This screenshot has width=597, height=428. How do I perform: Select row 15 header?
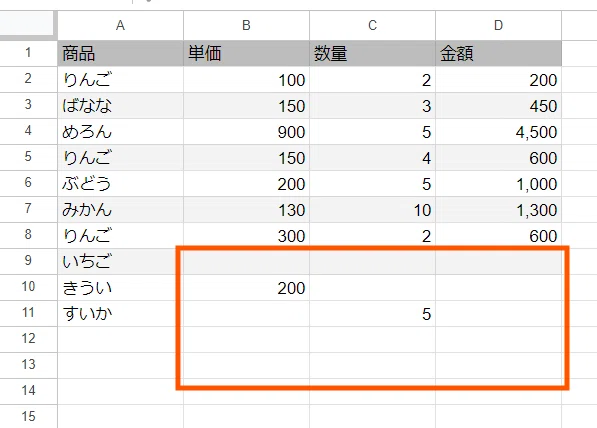(28, 416)
